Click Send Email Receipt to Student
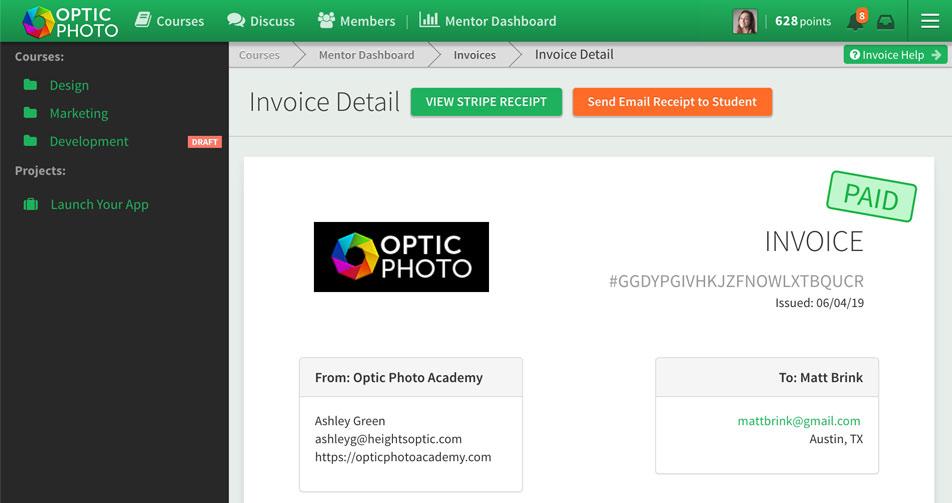The width and height of the screenshot is (952, 503). tap(672, 102)
